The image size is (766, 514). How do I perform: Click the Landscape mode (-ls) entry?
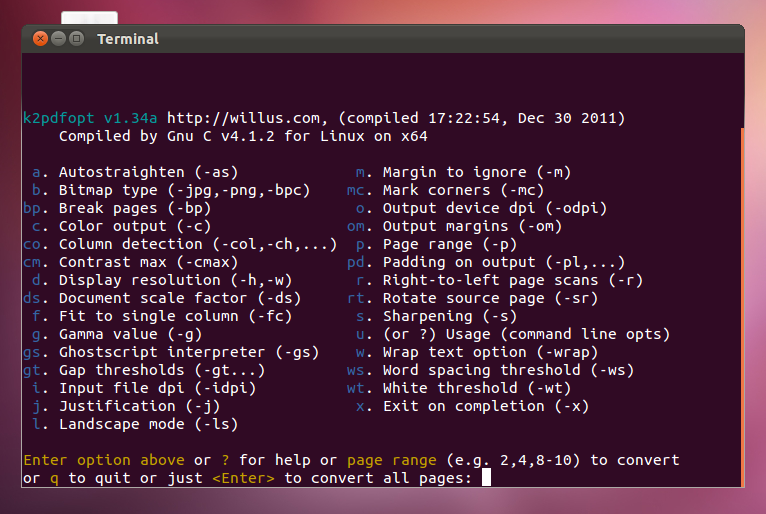[135, 424]
